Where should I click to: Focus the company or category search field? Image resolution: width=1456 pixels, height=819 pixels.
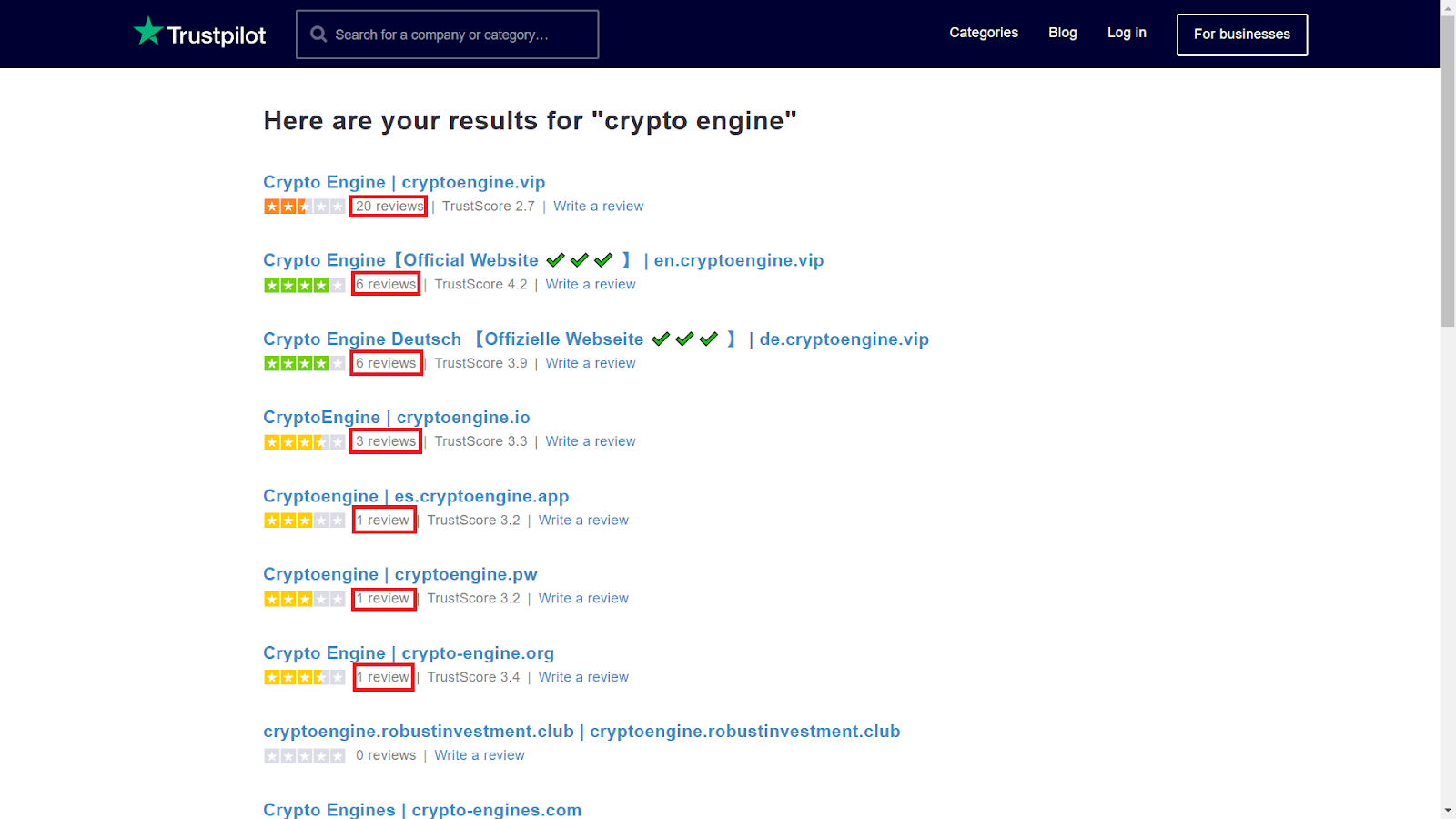coord(447,35)
